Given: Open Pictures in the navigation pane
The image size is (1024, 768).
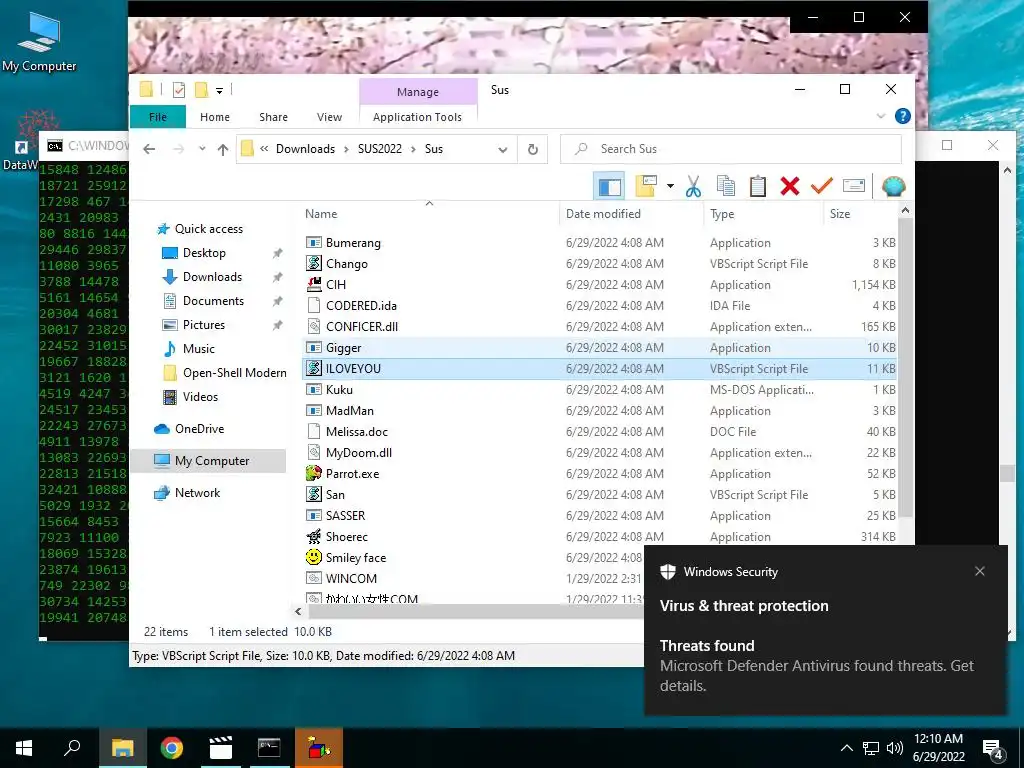Looking at the screenshot, I should tap(203, 325).
